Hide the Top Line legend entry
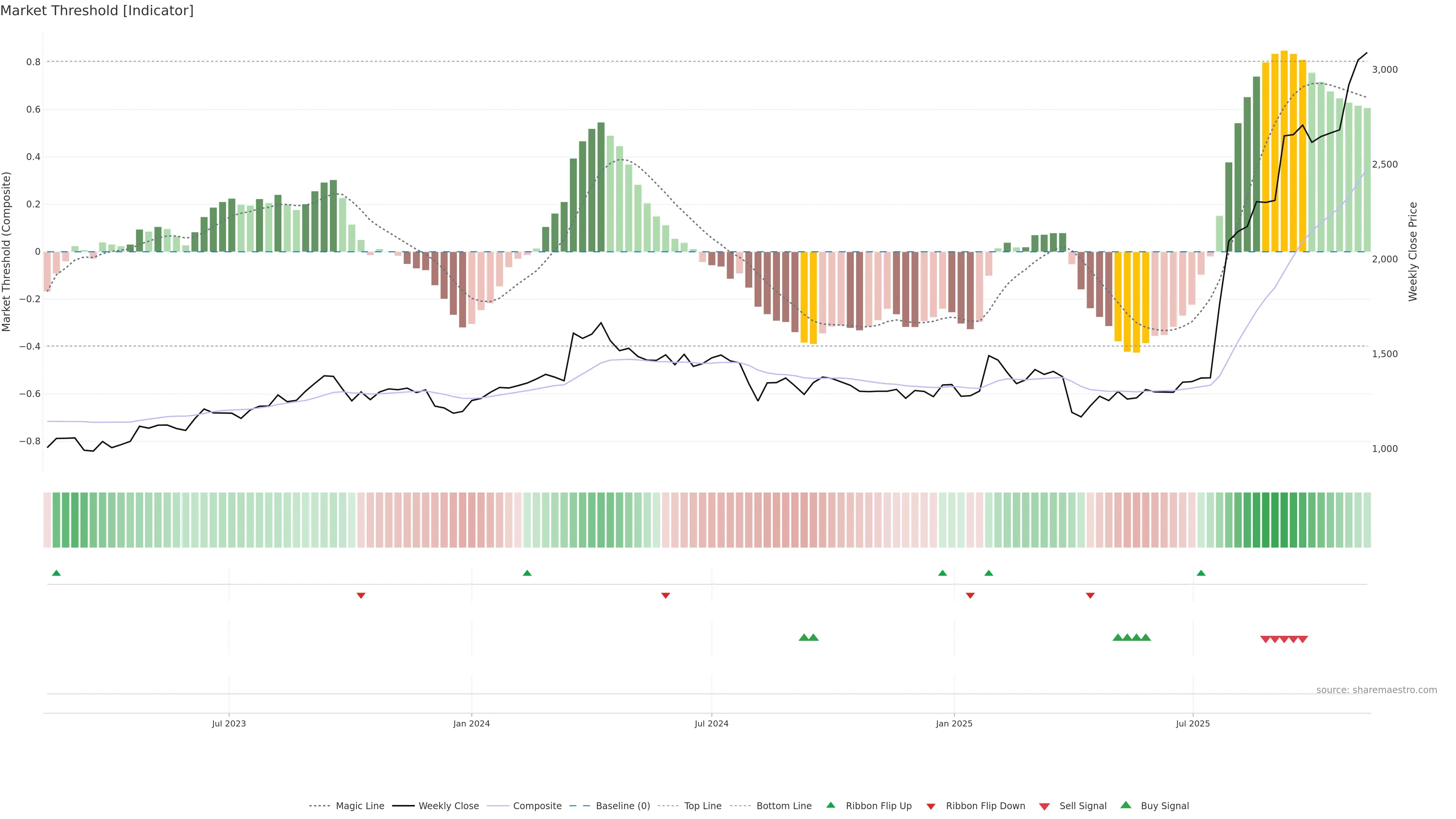The image size is (1456, 819). [x=703, y=806]
